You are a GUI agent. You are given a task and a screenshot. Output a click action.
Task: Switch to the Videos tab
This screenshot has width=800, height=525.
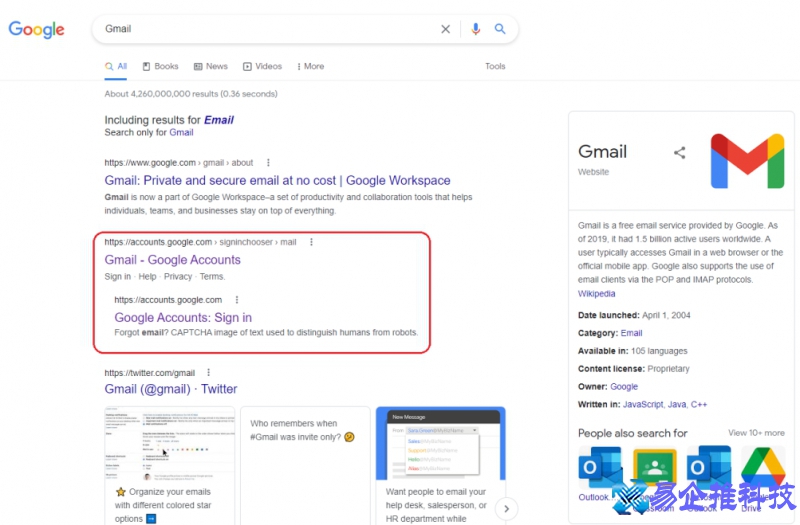[262, 67]
